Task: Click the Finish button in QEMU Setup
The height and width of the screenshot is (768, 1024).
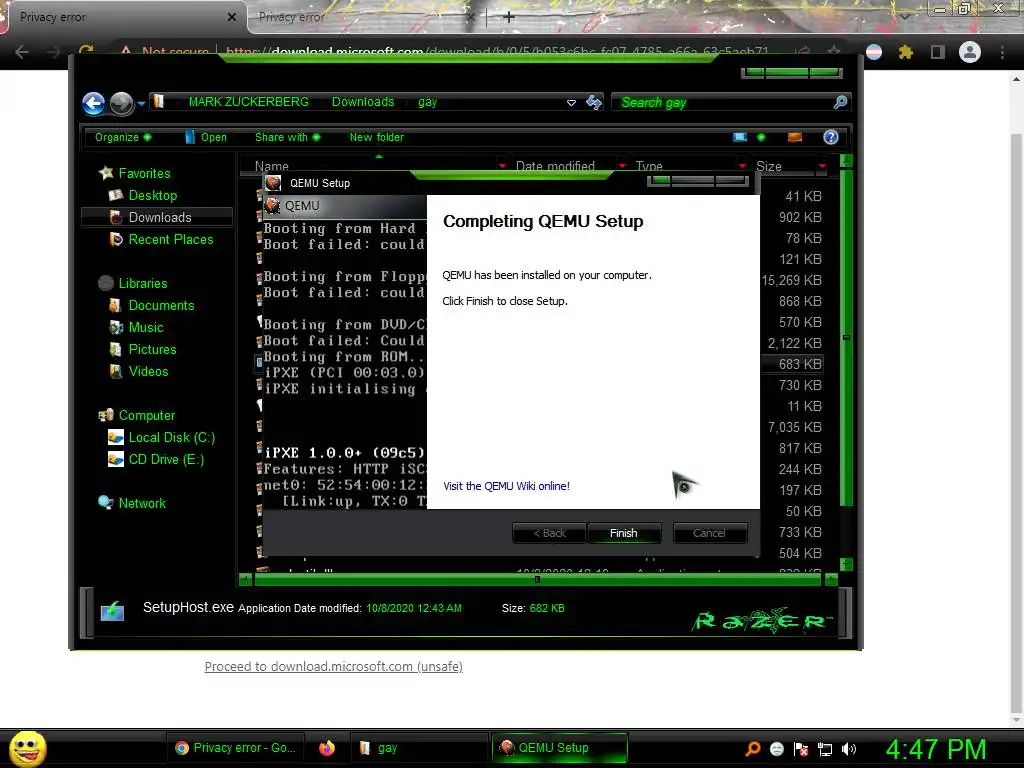Action: pyautogui.click(x=624, y=533)
